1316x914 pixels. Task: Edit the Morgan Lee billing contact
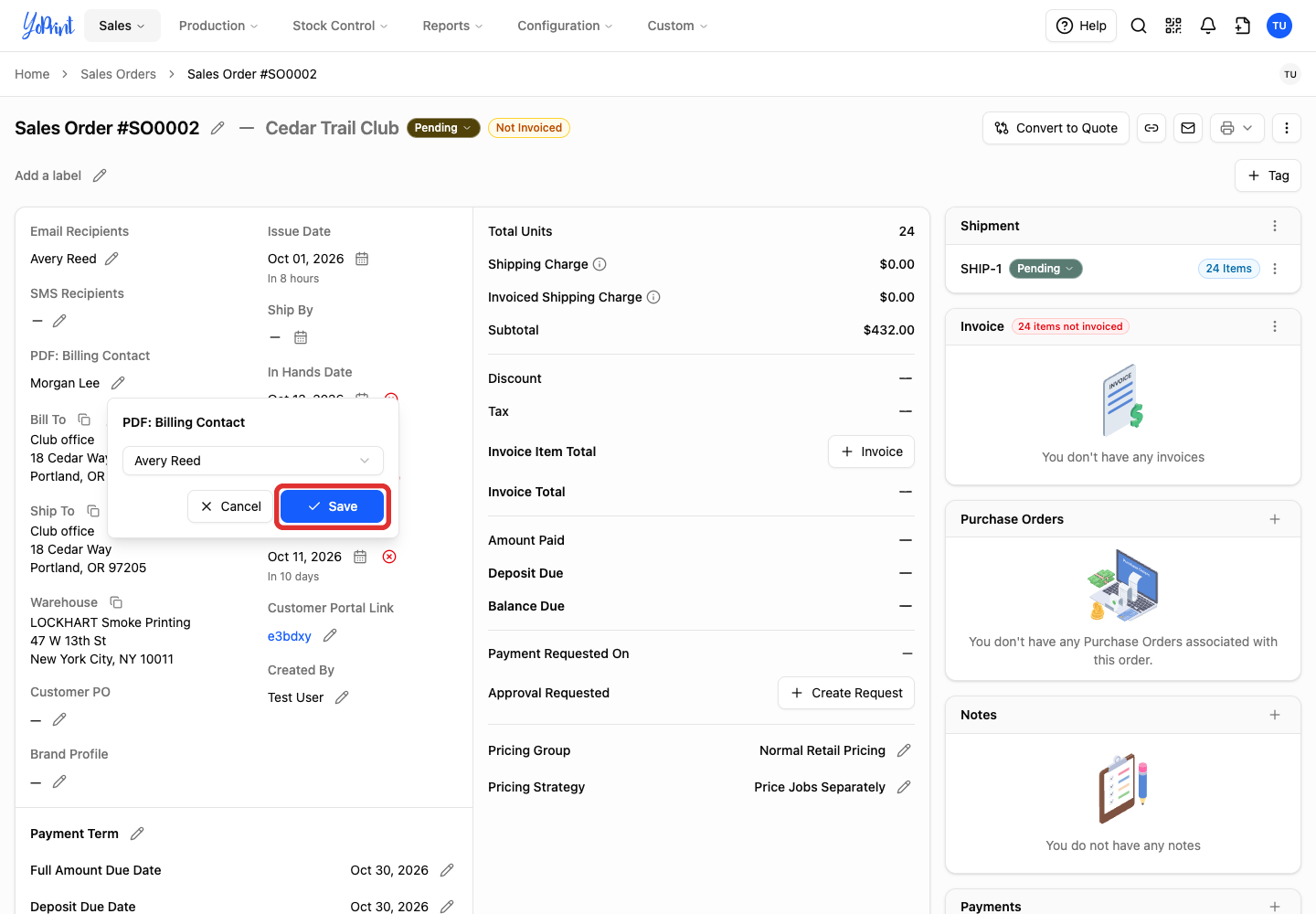coord(118,383)
